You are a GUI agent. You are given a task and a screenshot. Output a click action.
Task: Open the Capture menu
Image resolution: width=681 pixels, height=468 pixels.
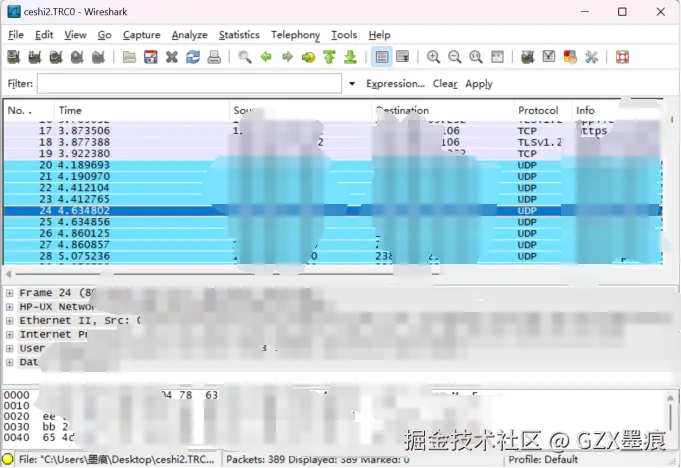(x=142, y=35)
